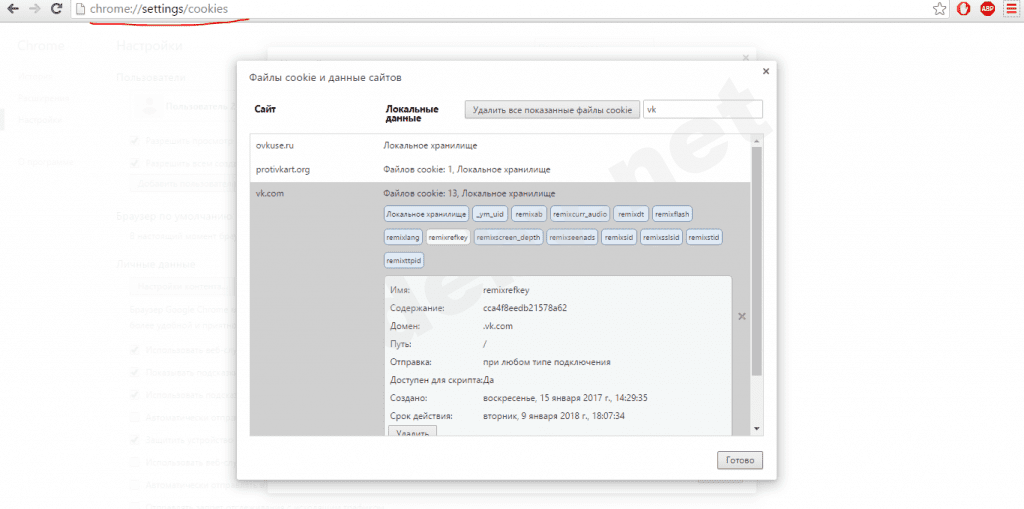Viewport: 1024px width, 509px height.
Task: Open the Adblock Plus (ABP) extension
Action: pyautogui.click(x=987, y=9)
